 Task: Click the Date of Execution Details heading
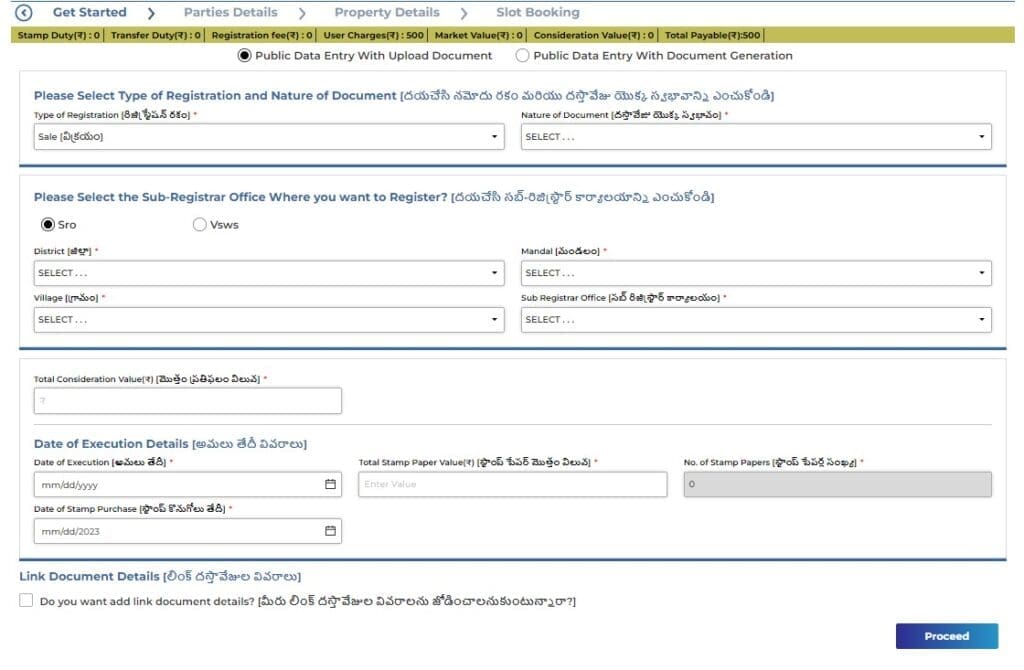click(170, 444)
